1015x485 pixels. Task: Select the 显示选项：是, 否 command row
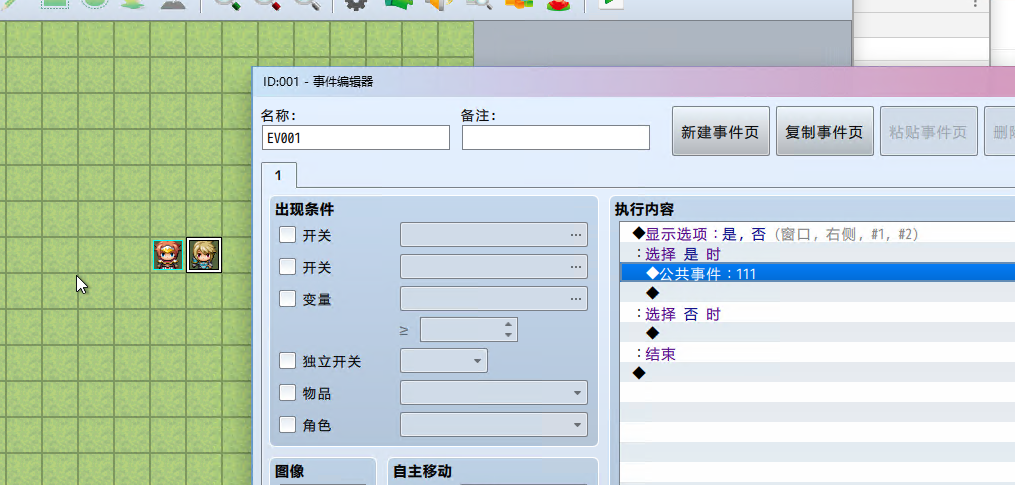[817, 233]
